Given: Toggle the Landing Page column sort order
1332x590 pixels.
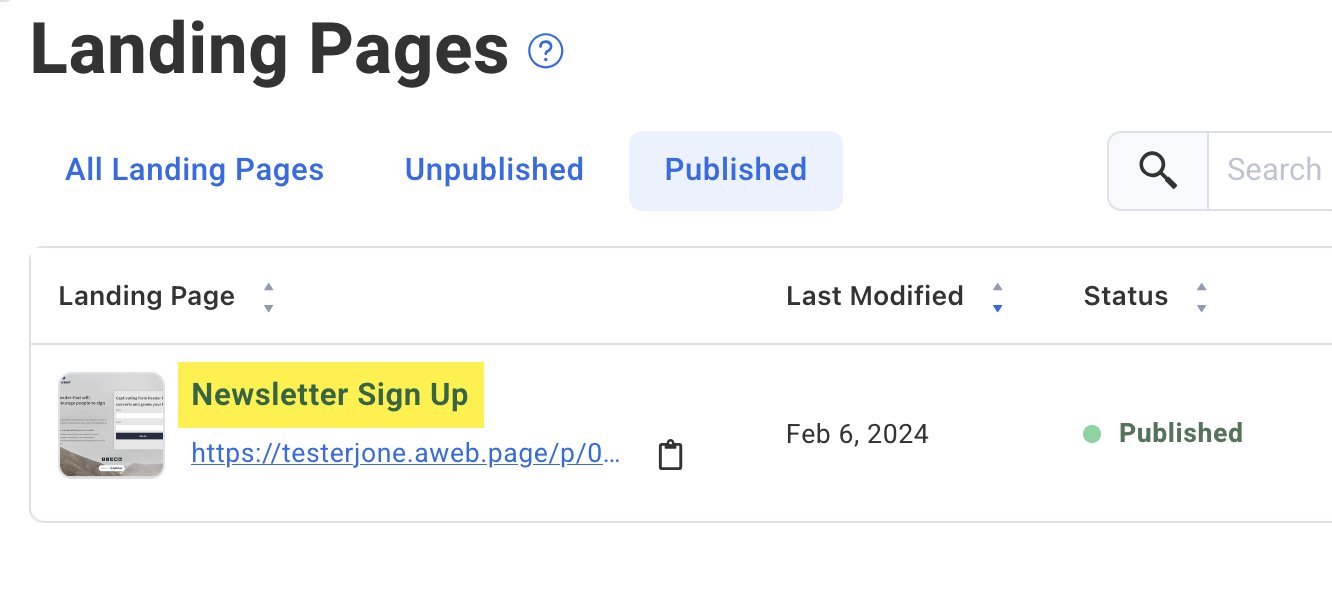Looking at the screenshot, I should tap(268, 296).
